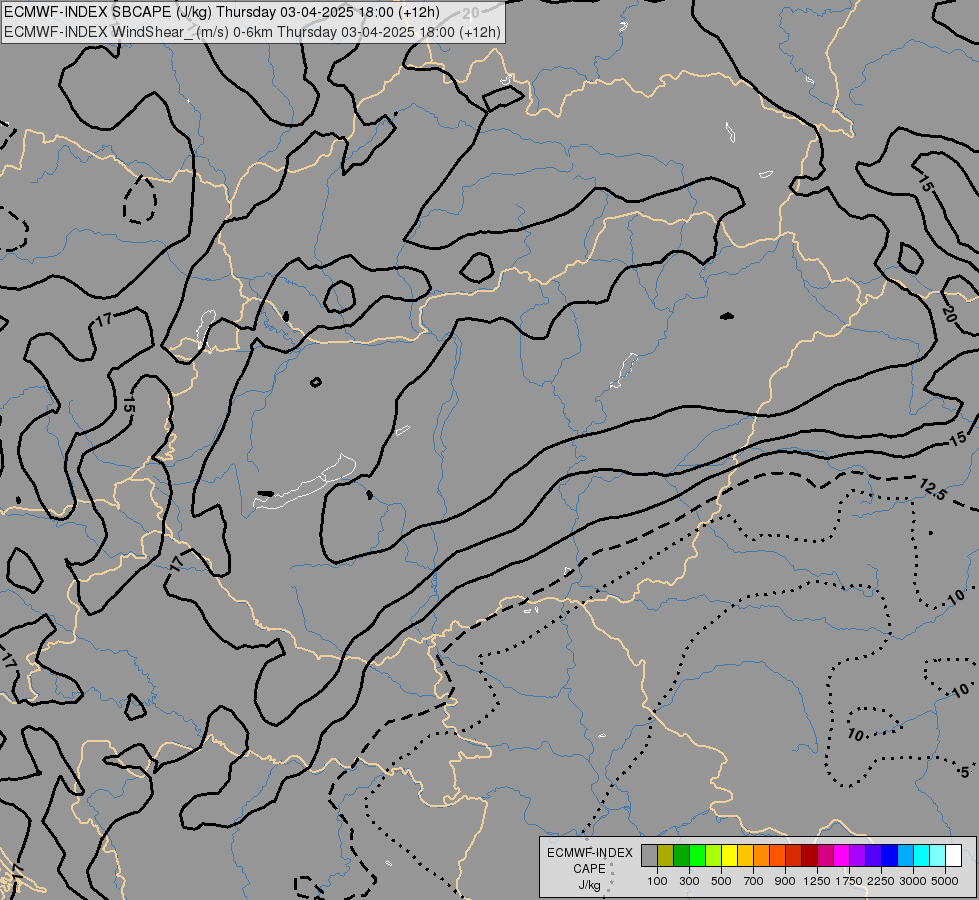The height and width of the screenshot is (900, 979).
Task: Select the bright green legend swatch
Action: [x=697, y=855]
